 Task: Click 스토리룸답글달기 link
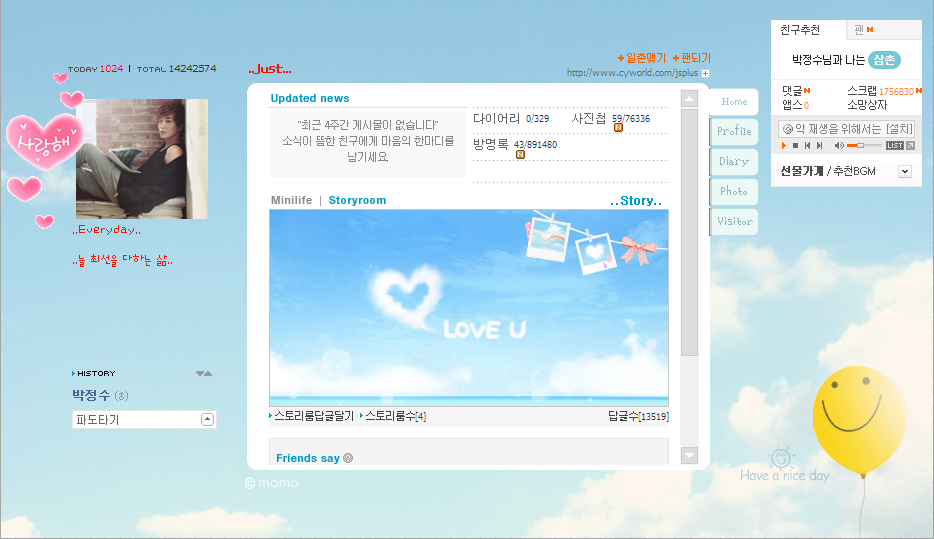314,416
